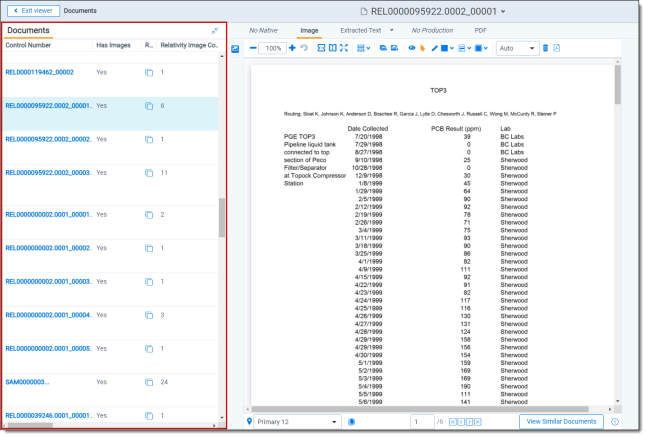Select the Image viewer tab
Viewport: 646px width, 437px height.
click(309, 31)
